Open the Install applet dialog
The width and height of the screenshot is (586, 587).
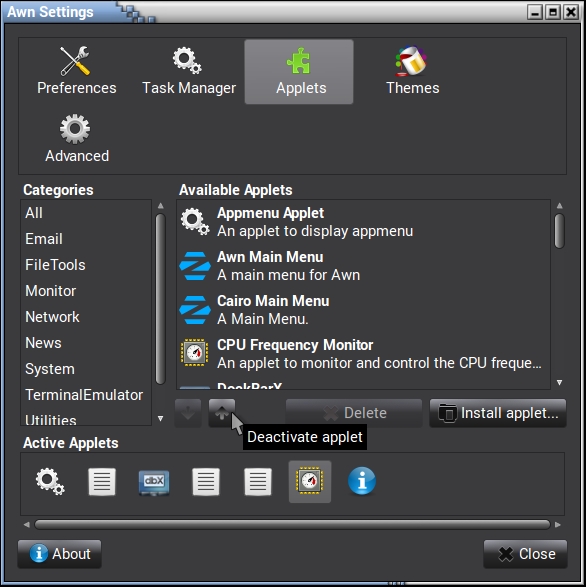[498, 413]
